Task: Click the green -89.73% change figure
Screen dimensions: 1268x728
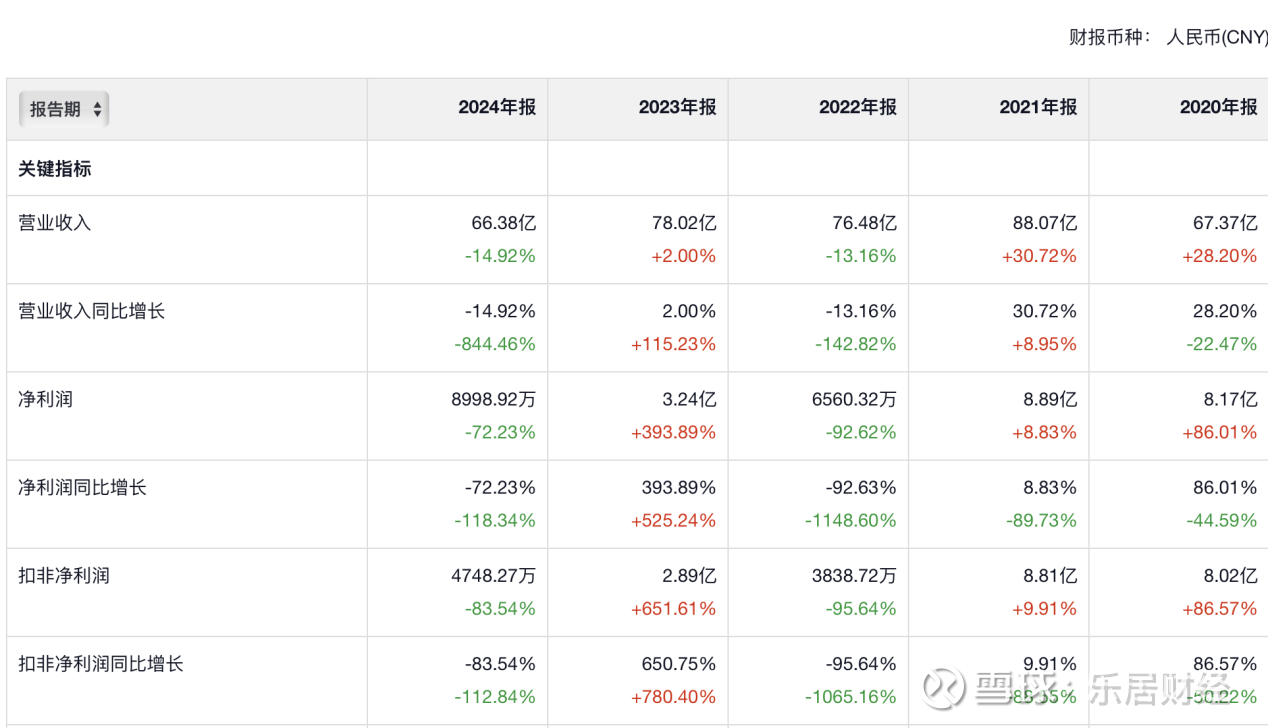Action: pos(1041,520)
